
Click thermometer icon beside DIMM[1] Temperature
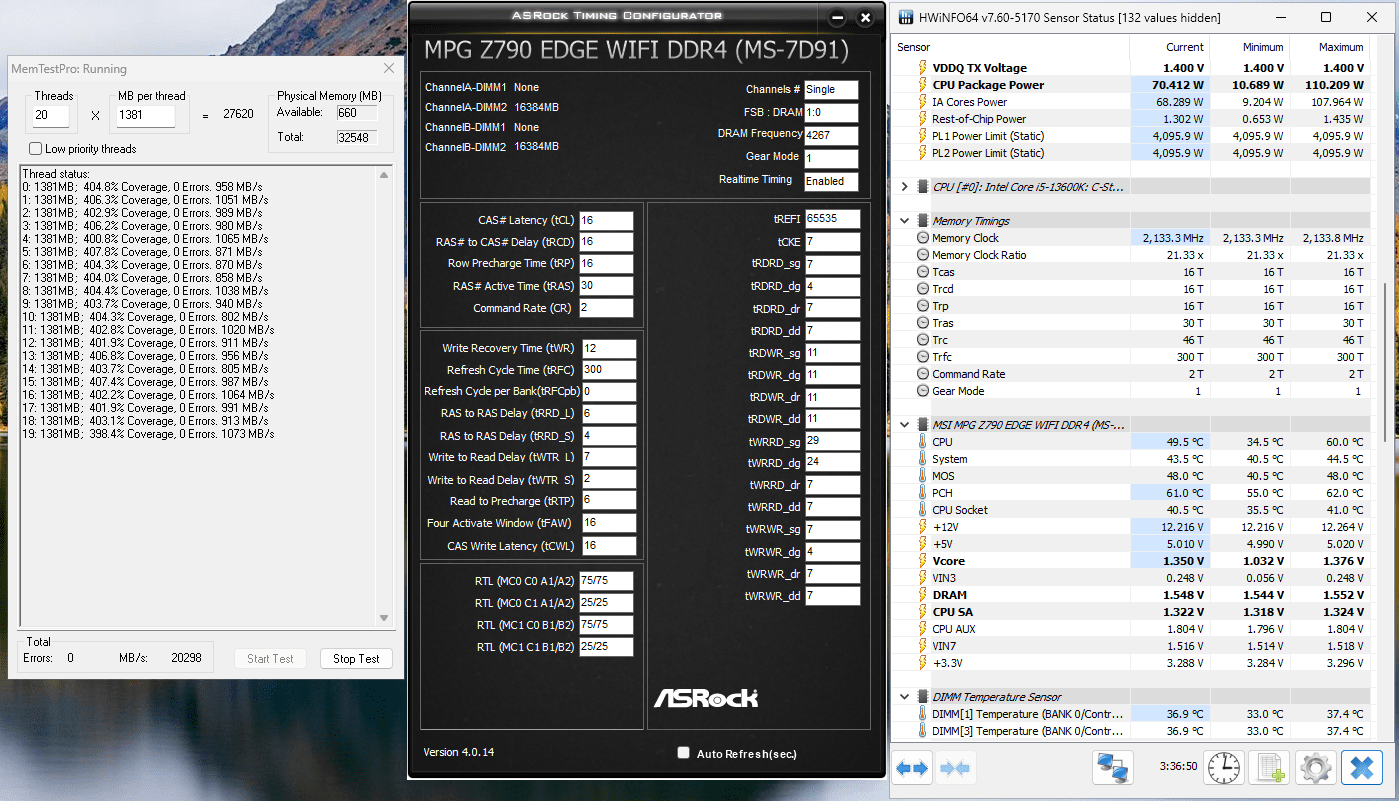pyautogui.click(x=922, y=714)
